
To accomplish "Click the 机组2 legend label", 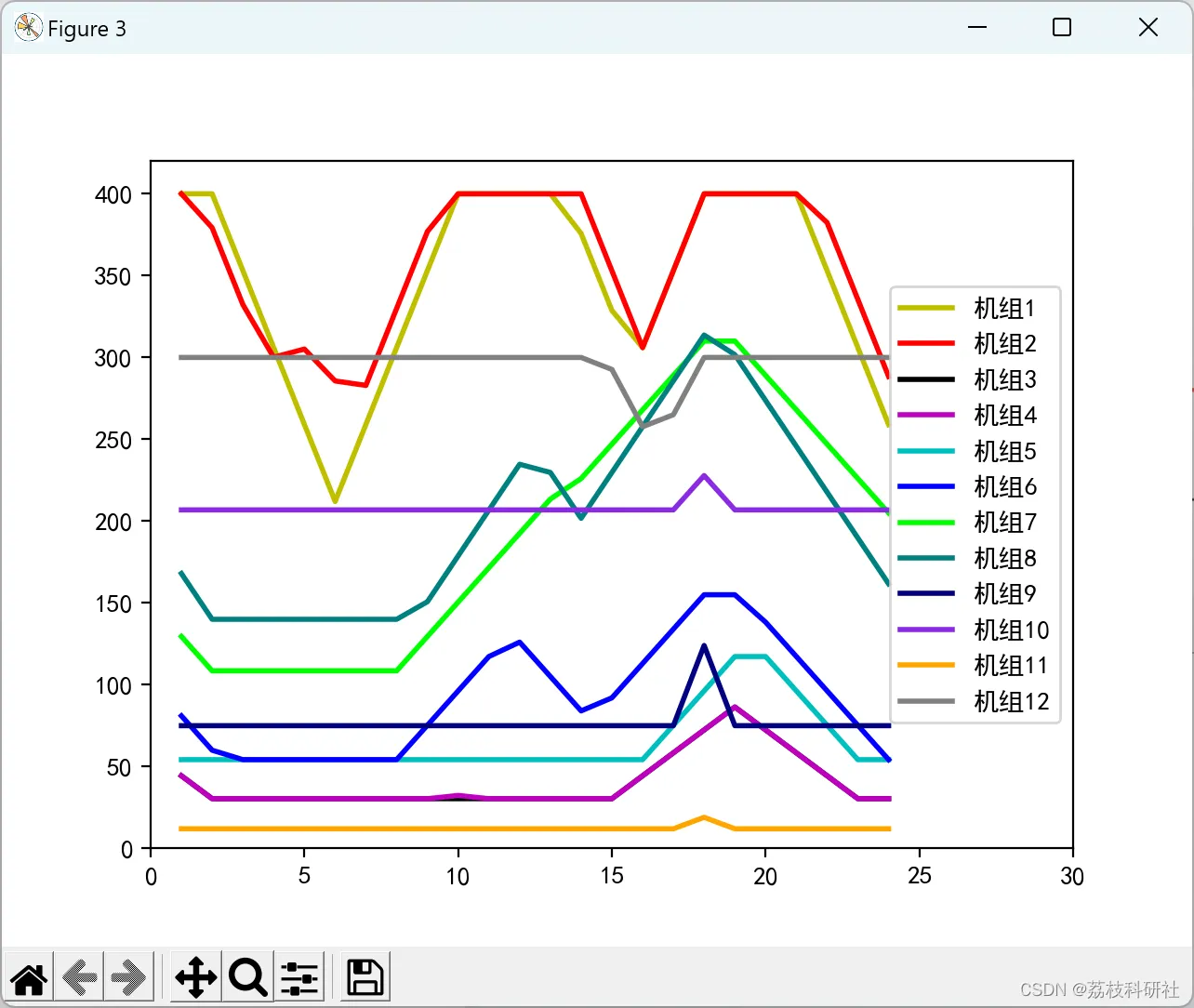I will coord(1004,343).
